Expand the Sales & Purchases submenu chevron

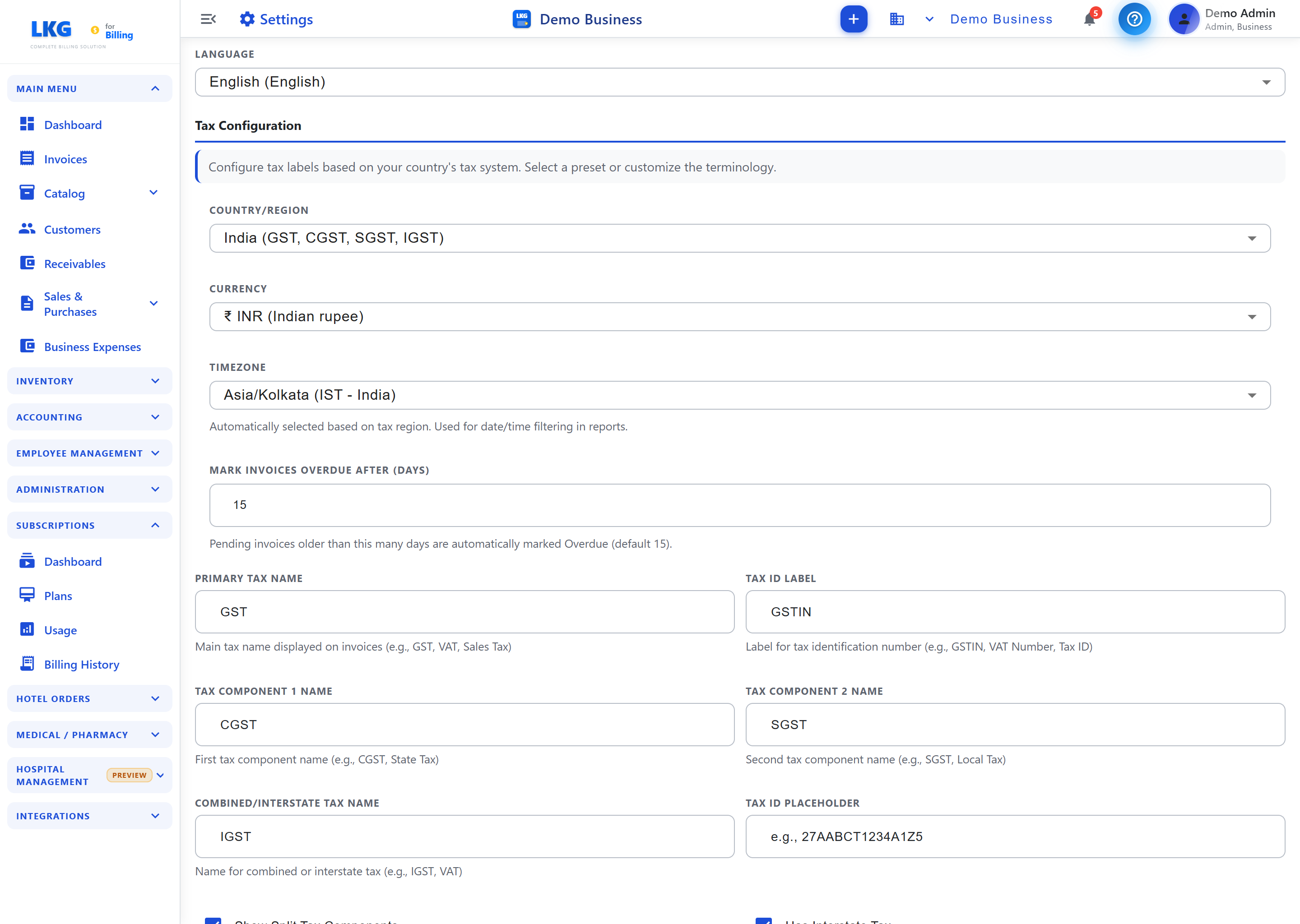click(x=153, y=303)
